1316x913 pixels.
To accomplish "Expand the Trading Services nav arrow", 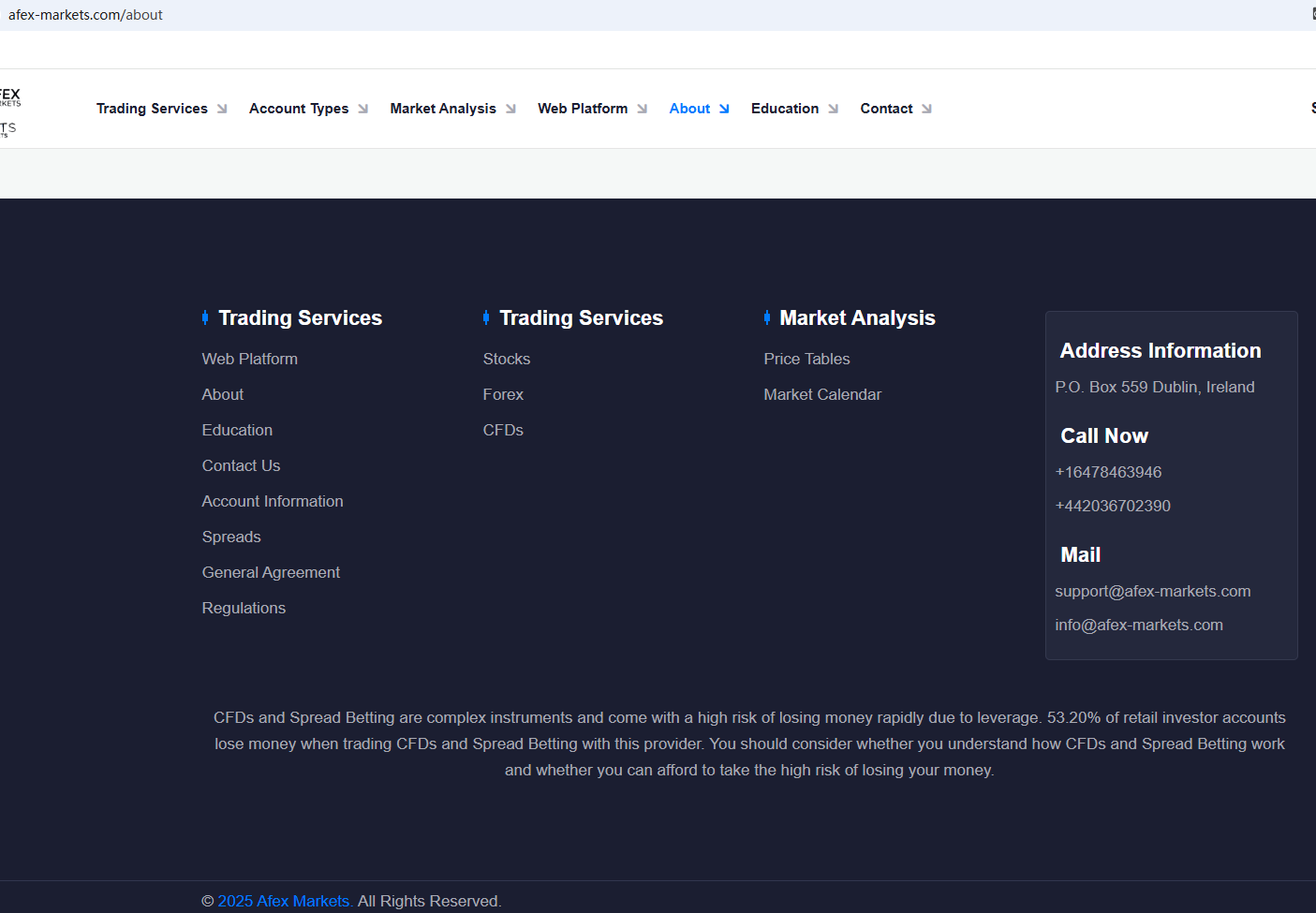I will (222, 109).
